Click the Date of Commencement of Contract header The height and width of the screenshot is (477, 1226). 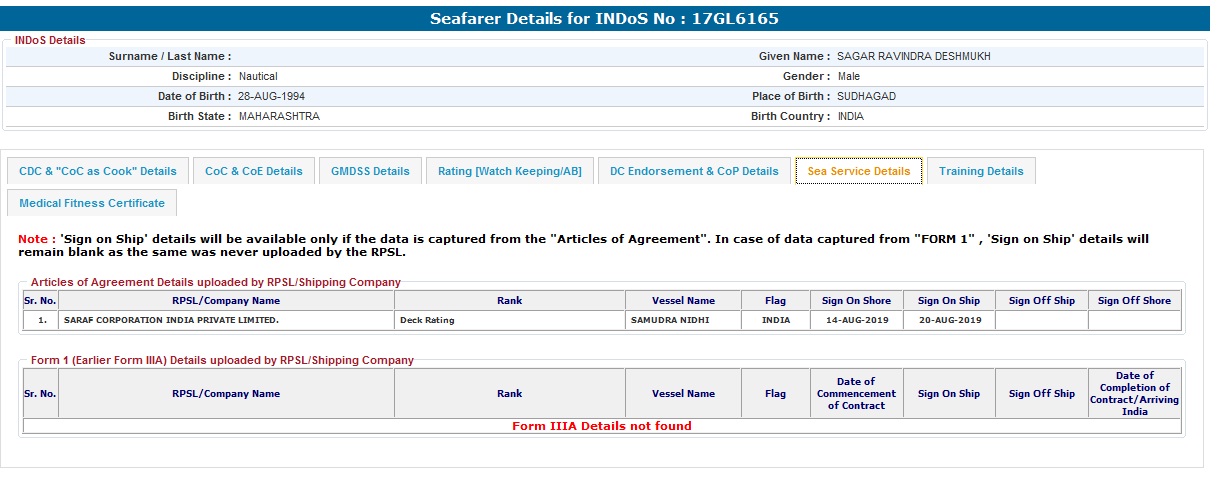pos(856,393)
